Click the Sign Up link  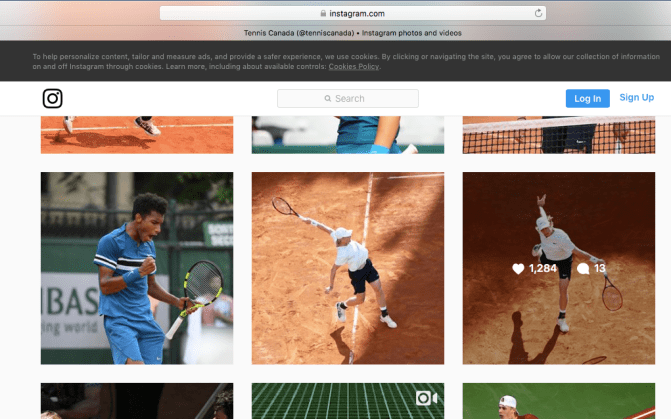coord(636,98)
